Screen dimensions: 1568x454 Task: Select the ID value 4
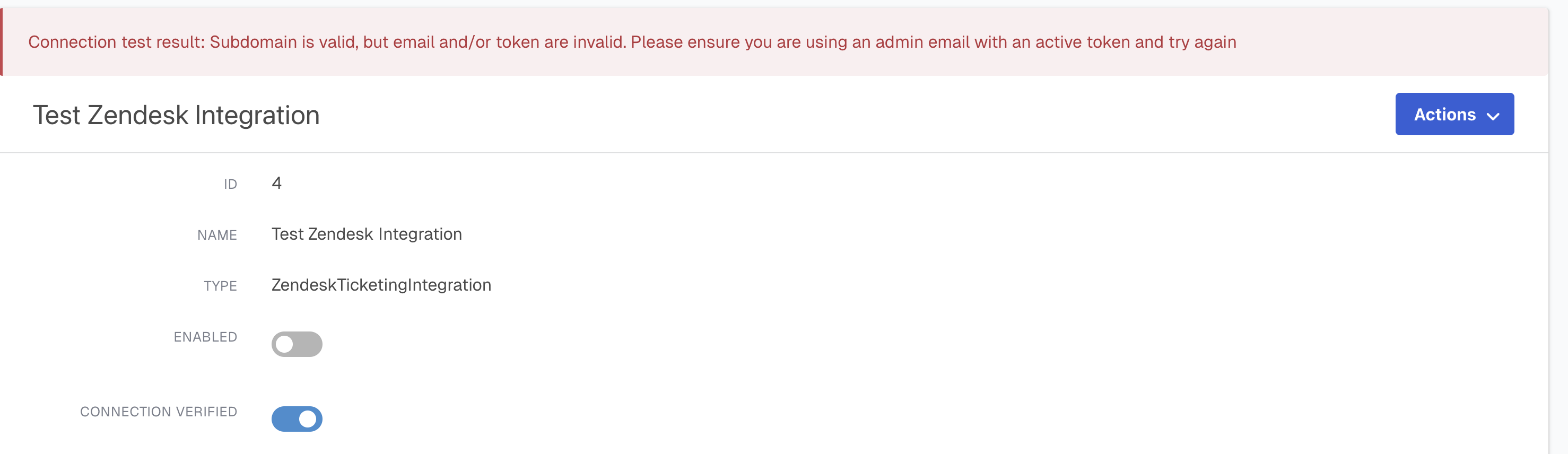(277, 182)
